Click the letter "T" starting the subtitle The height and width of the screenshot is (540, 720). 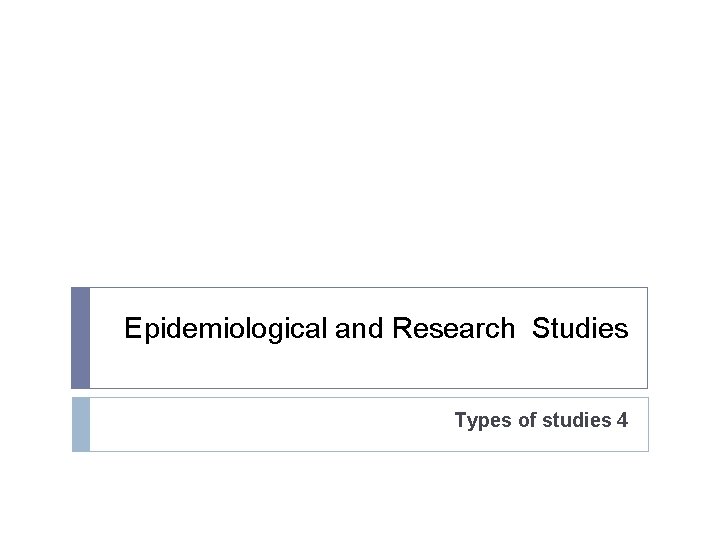point(460,421)
